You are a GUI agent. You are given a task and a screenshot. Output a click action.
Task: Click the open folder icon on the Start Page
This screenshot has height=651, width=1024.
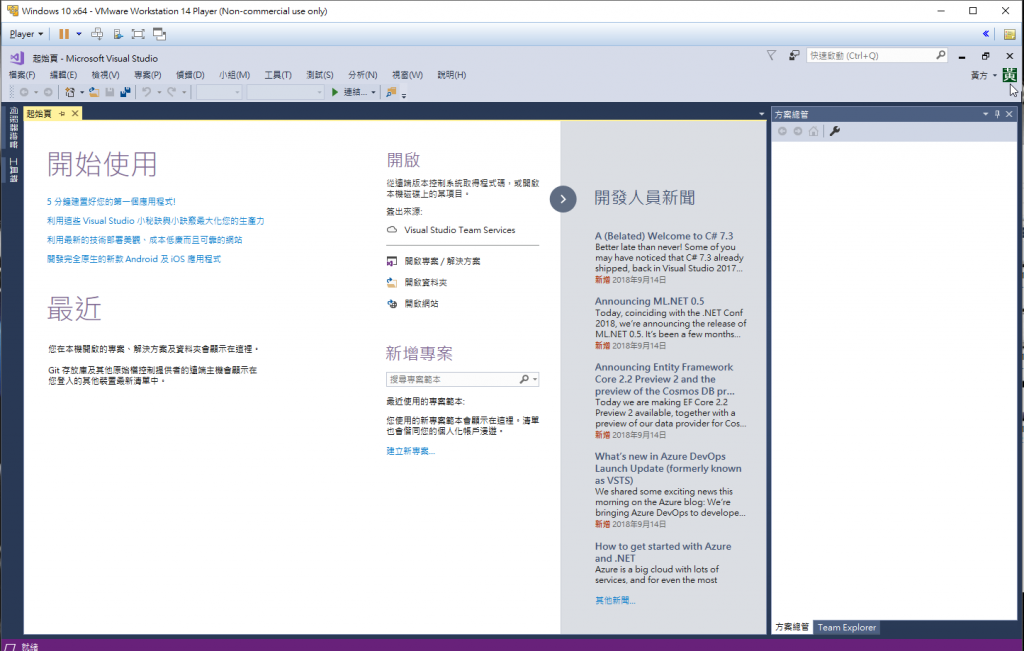(392, 283)
